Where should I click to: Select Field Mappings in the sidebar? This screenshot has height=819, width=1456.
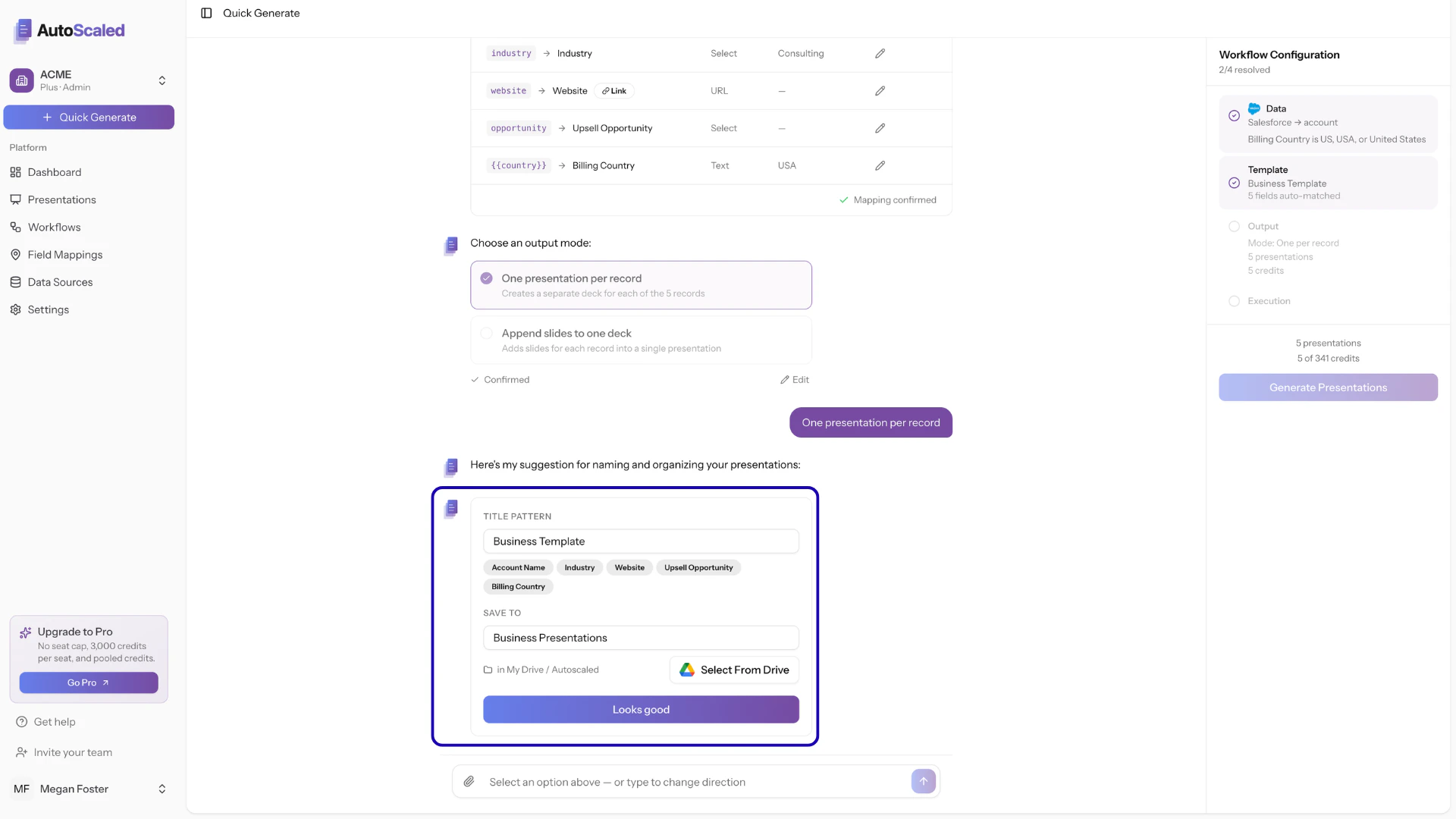tap(64, 254)
